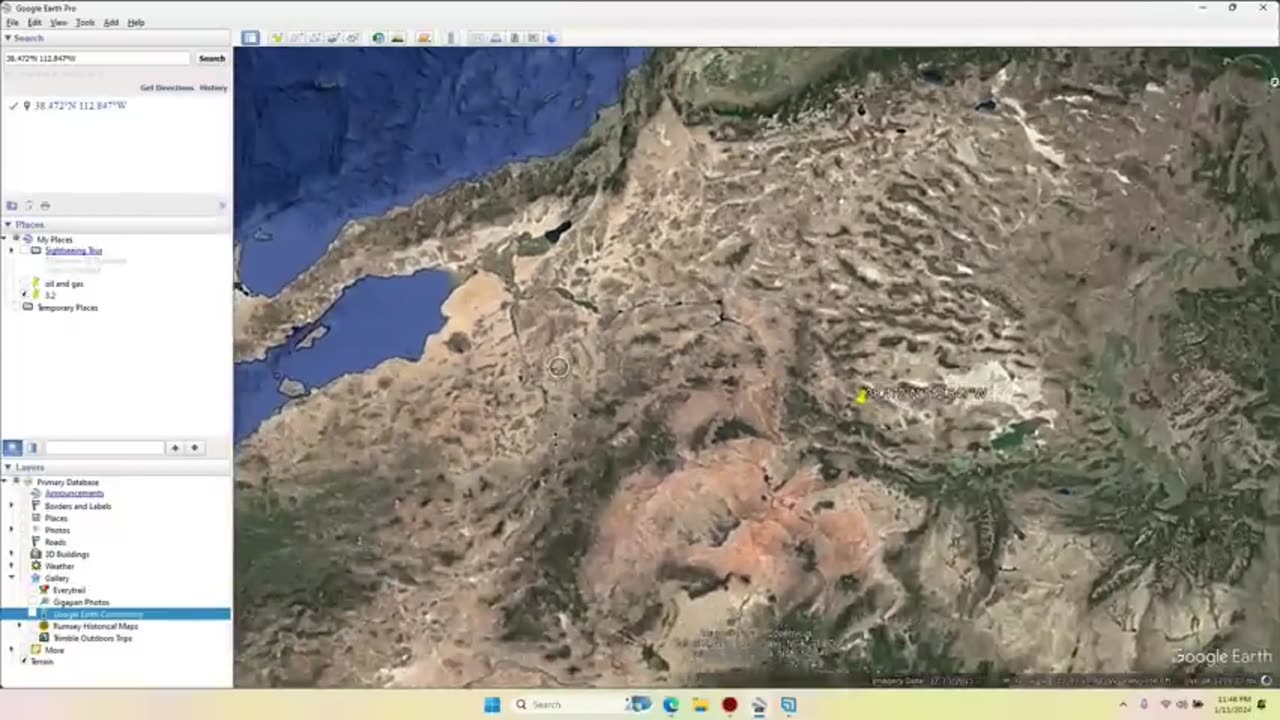
Task: Expand the Sightseeing Tour folder
Action: point(11,251)
